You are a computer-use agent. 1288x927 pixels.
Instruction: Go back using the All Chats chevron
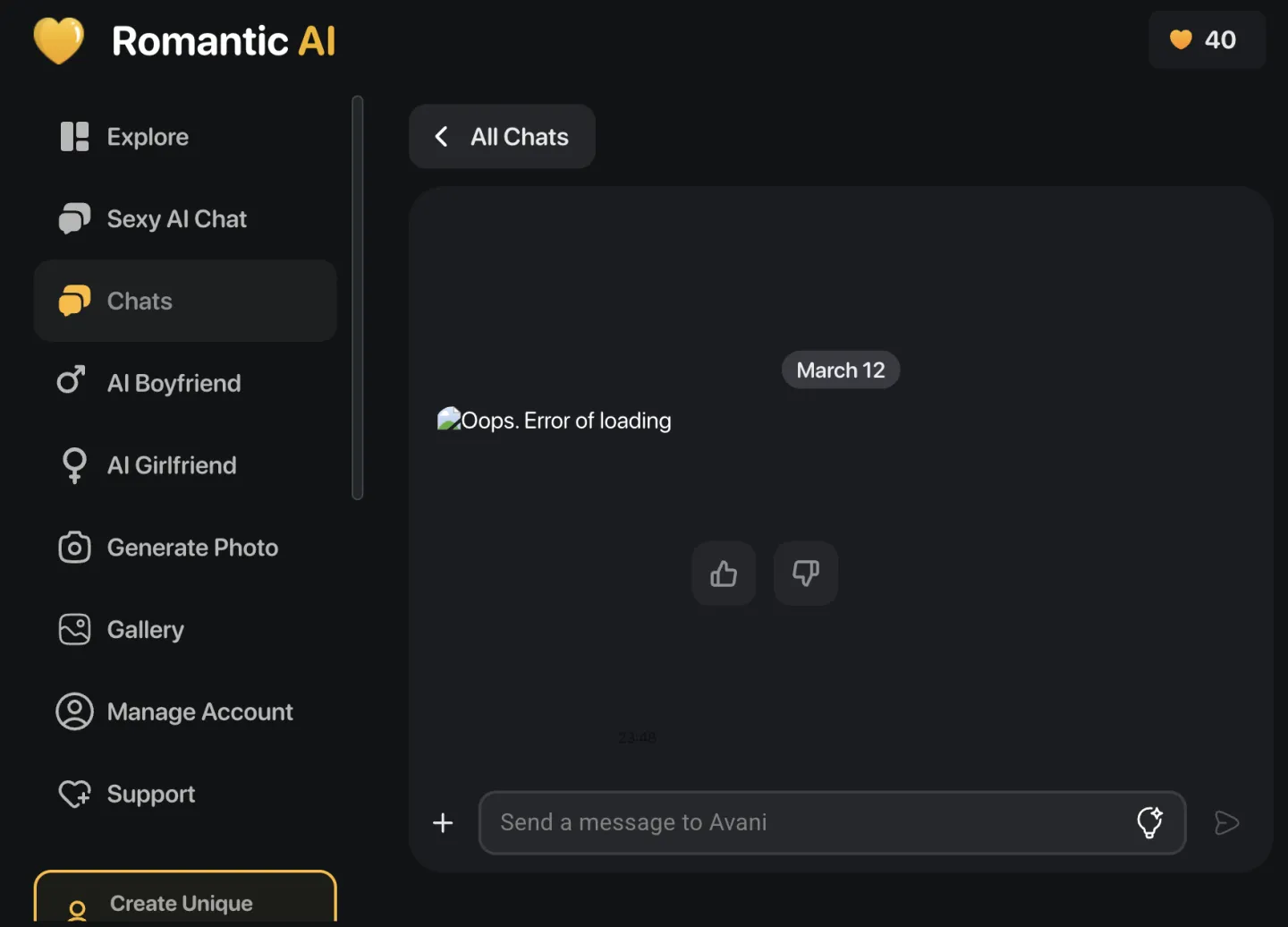tap(441, 136)
